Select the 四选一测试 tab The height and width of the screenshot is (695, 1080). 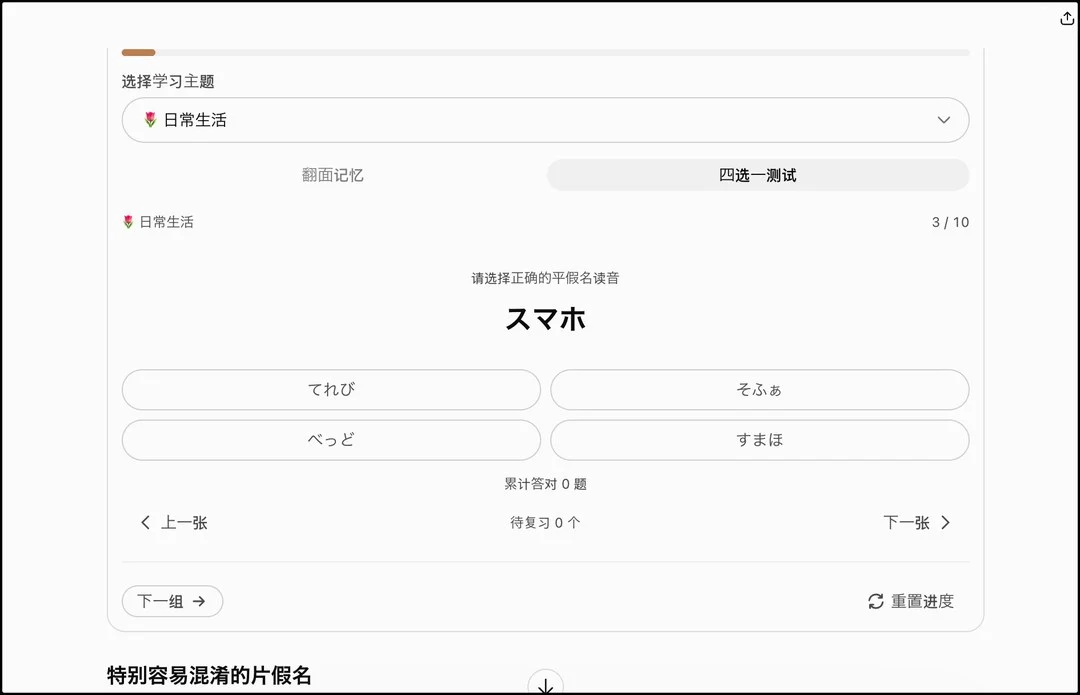[x=758, y=175]
